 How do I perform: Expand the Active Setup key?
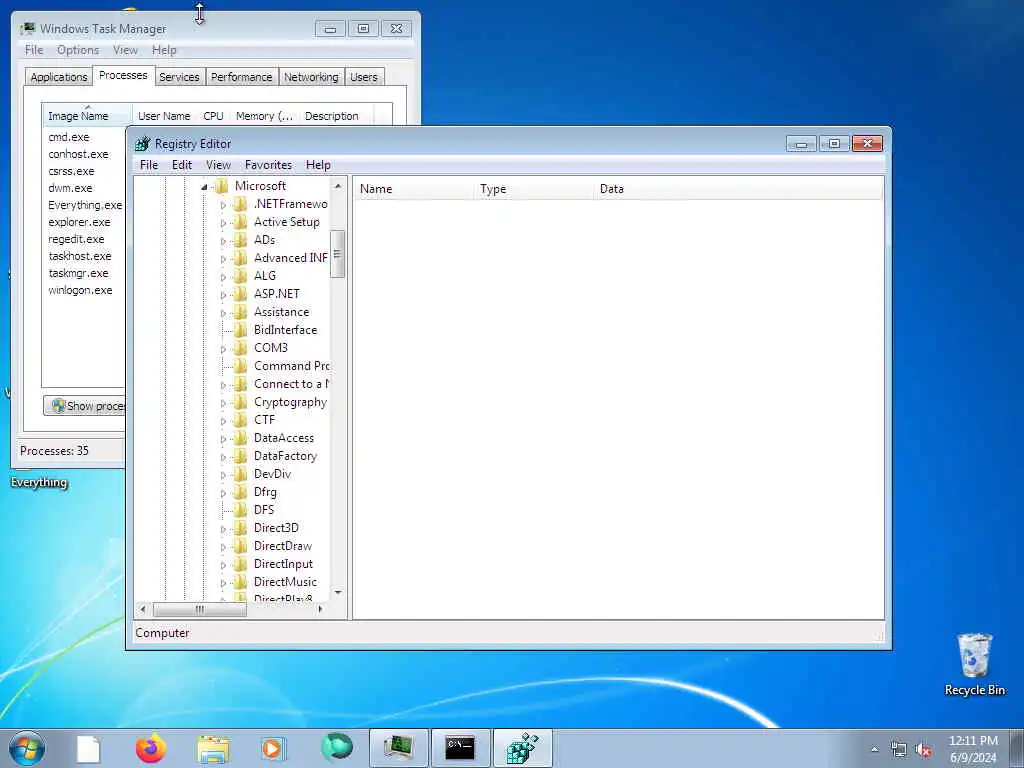(223, 223)
